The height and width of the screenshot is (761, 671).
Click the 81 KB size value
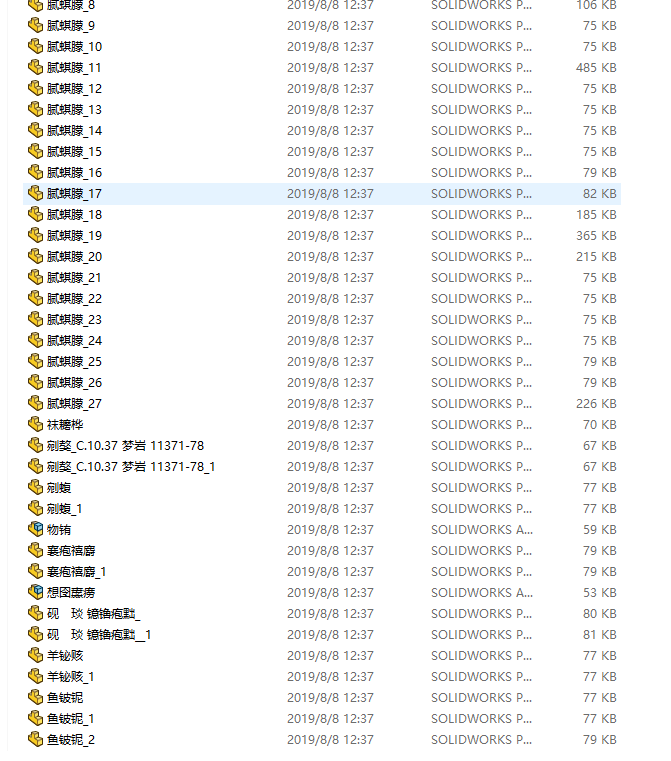click(600, 634)
